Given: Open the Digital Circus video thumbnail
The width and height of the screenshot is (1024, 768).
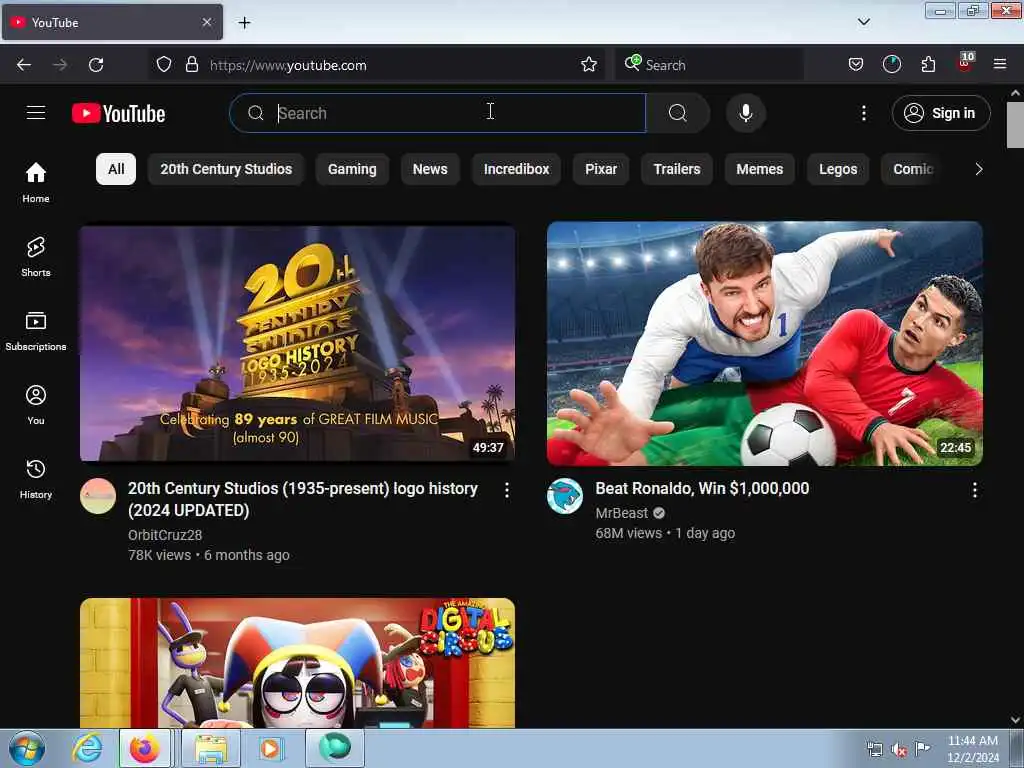Looking at the screenshot, I should coord(297,663).
